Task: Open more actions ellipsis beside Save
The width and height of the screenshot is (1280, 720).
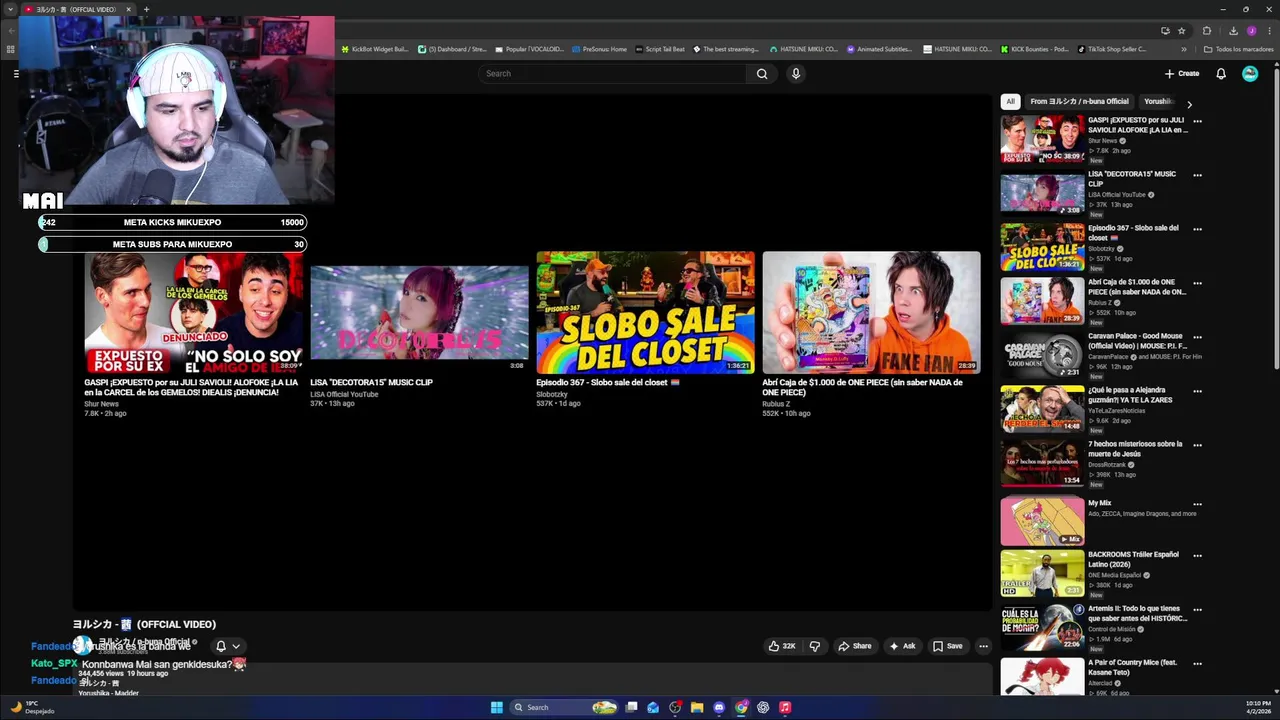Action: [x=983, y=646]
